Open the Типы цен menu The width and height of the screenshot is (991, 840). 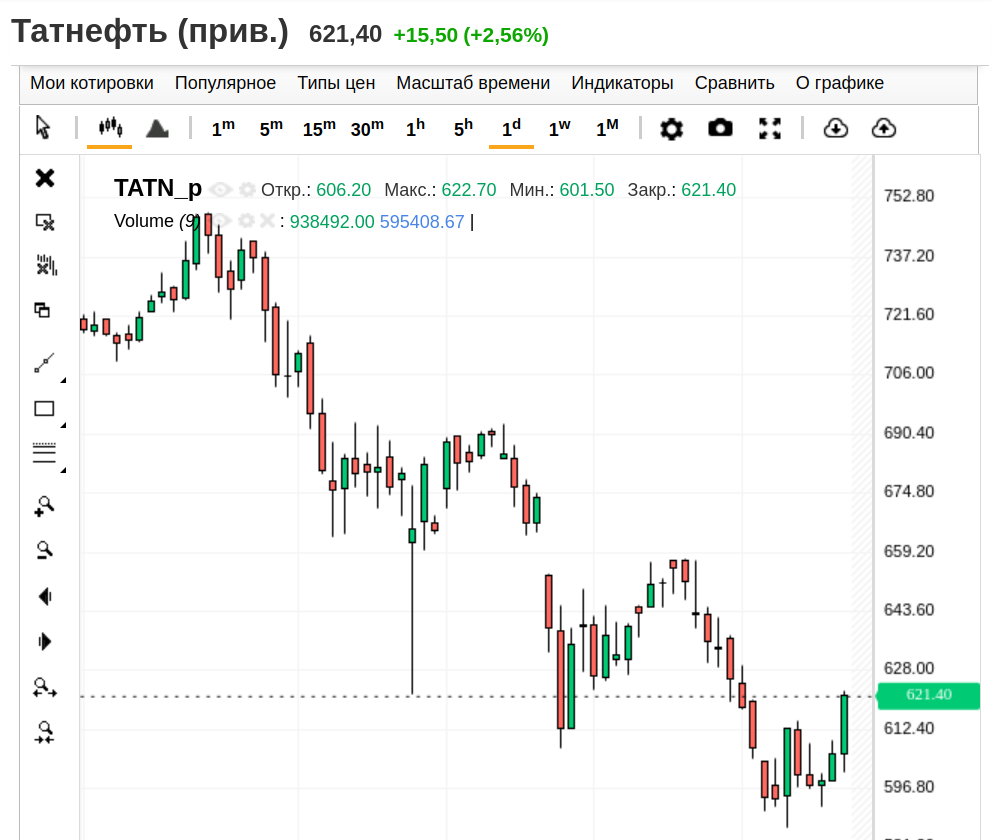(336, 83)
